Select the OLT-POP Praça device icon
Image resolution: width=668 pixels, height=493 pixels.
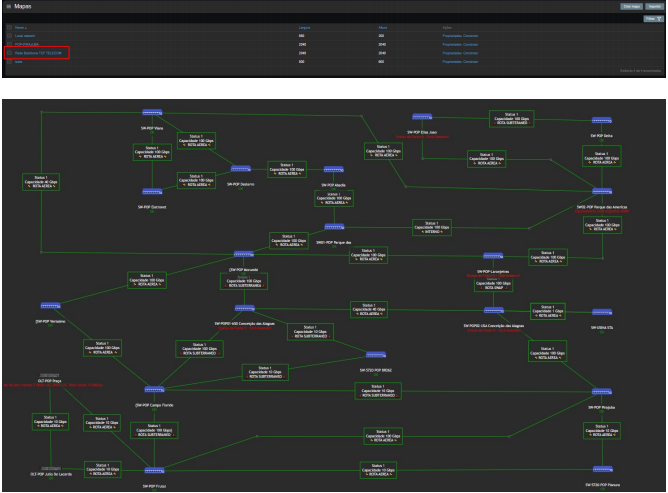tap(49, 375)
